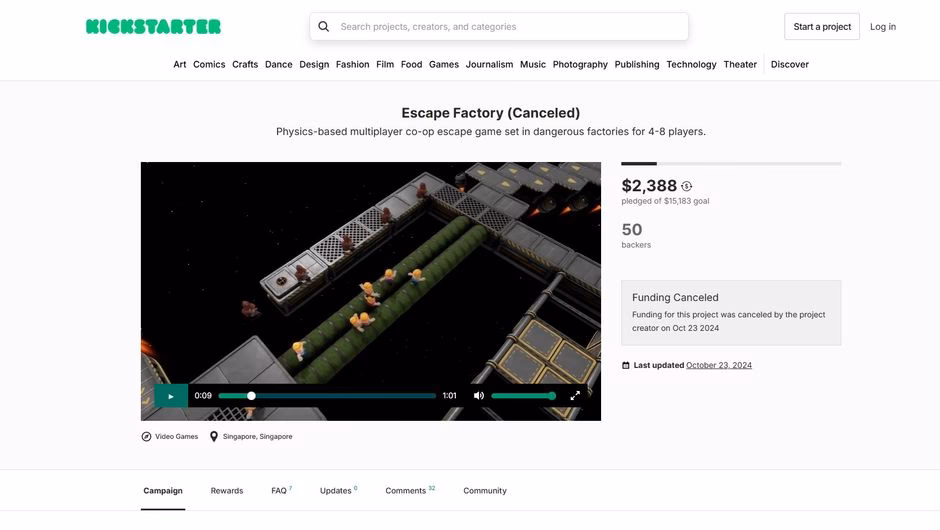Click the currency conversion icon beside $2,388
This screenshot has width=940, height=530.
[x=686, y=186]
